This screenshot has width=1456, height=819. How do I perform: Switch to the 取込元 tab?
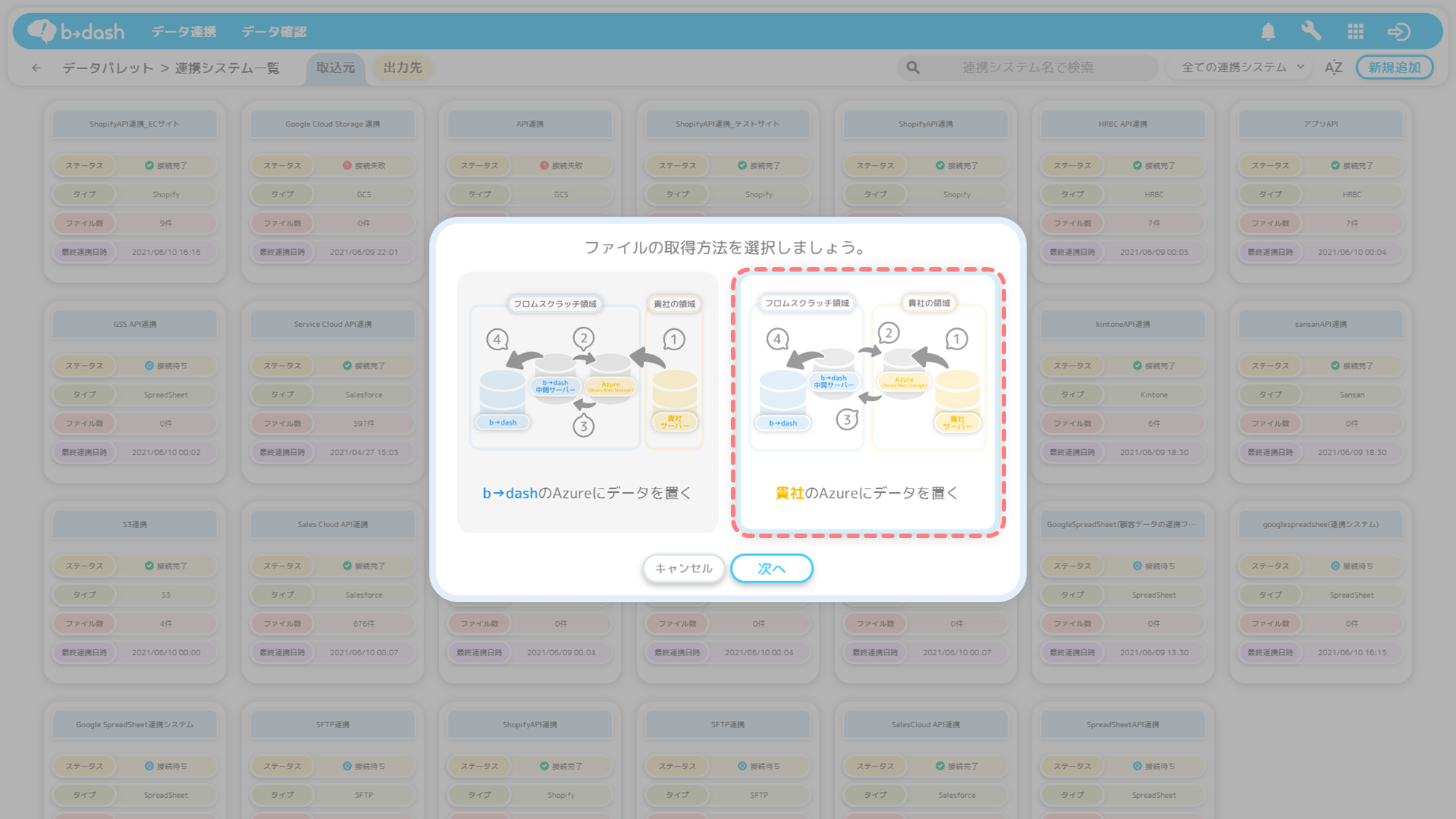(336, 68)
